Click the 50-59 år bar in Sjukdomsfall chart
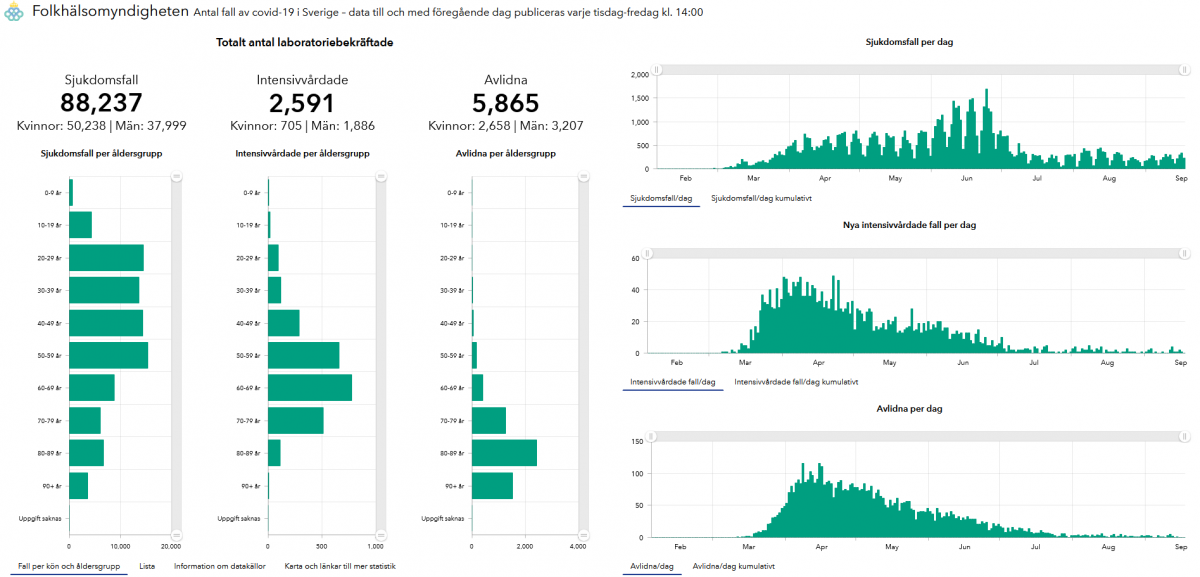Image resolution: width=1200 pixels, height=577 pixels. tap(108, 355)
